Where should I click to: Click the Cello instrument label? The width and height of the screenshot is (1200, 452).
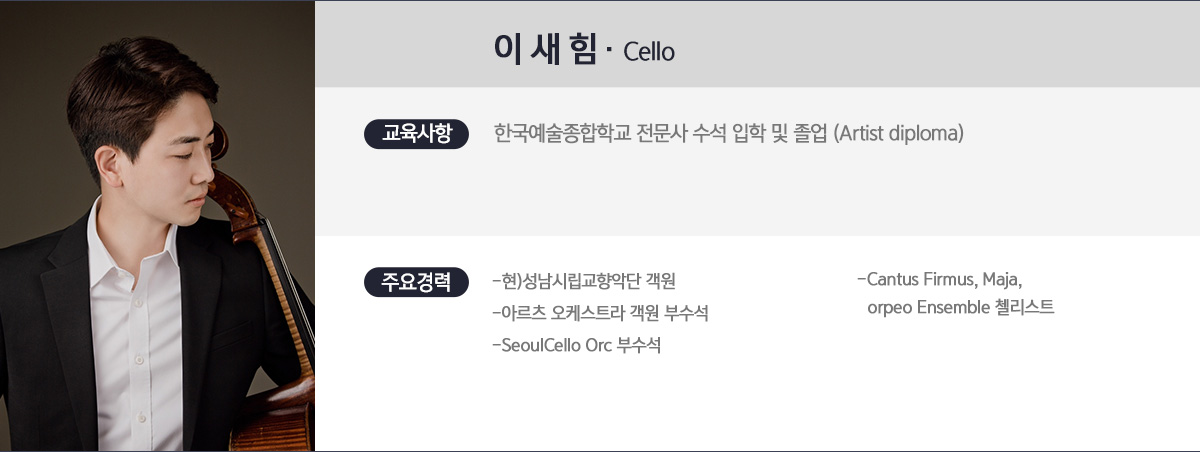[649, 51]
